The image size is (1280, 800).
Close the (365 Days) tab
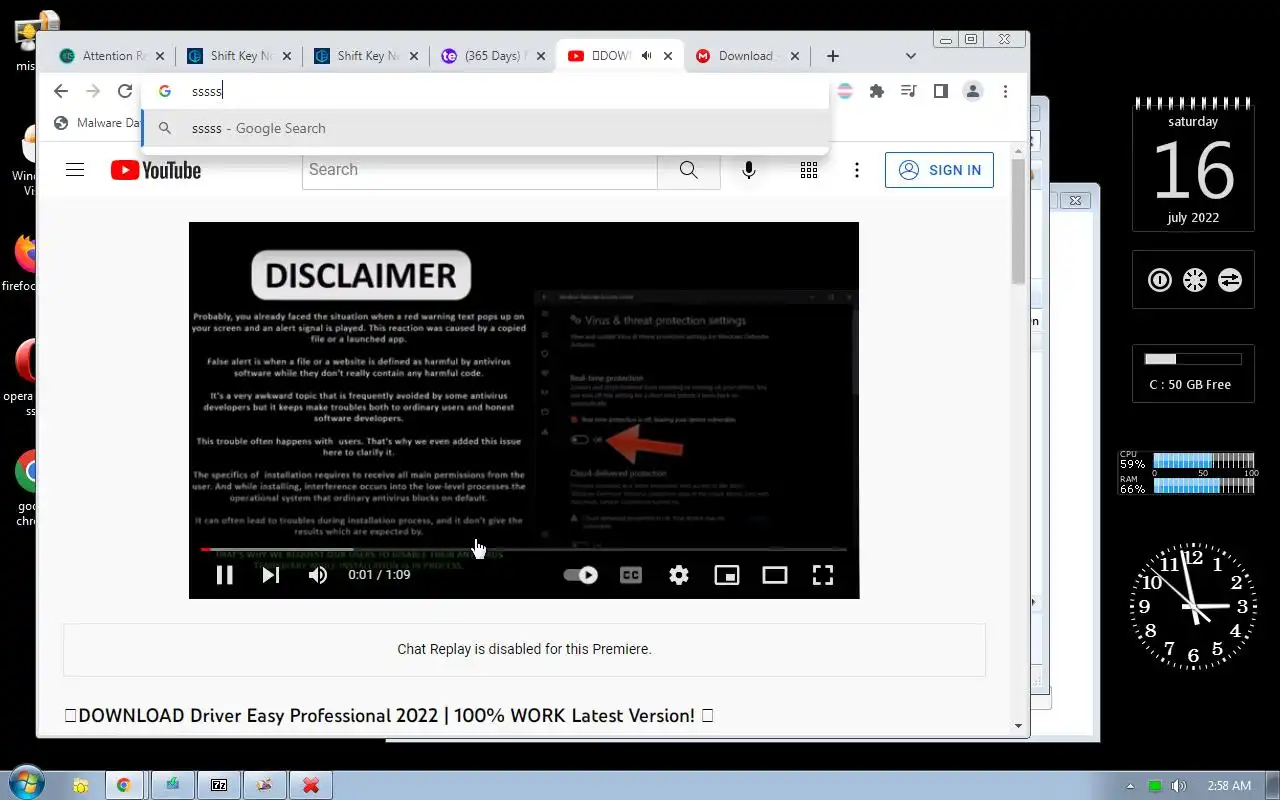pos(541,56)
